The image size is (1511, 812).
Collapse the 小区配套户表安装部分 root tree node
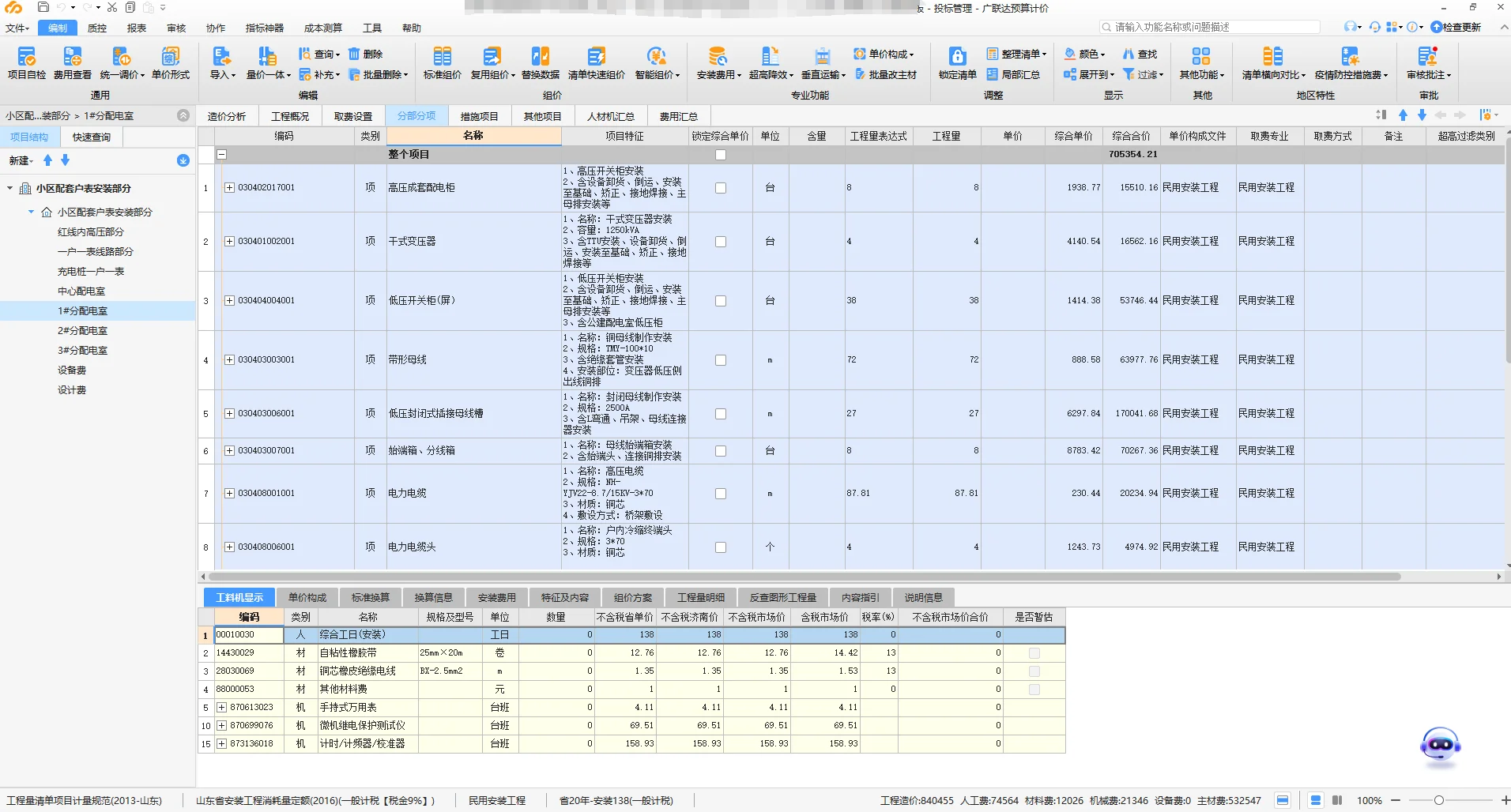10,189
